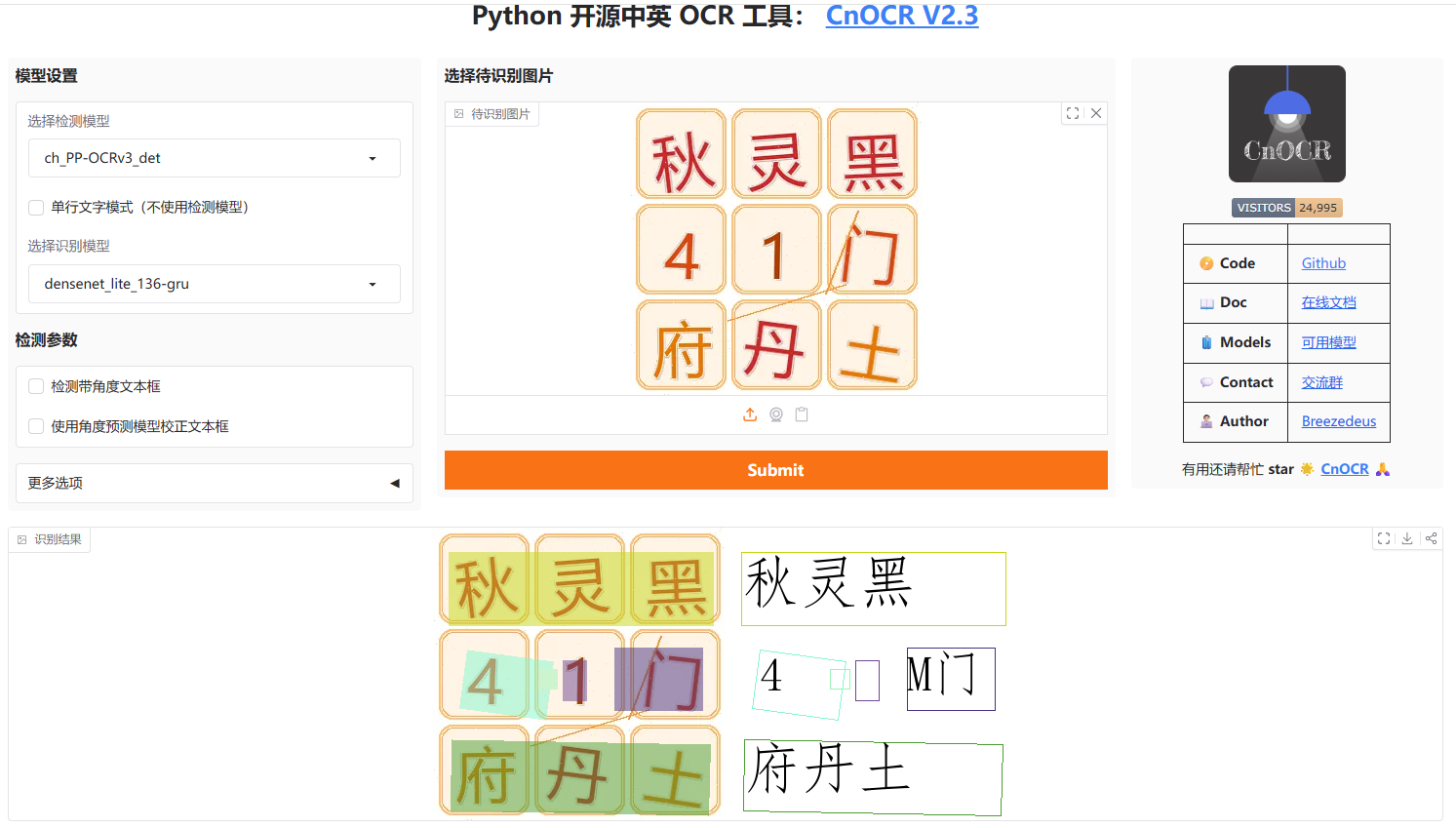Open the 交流群 contact link

pos(1321,382)
